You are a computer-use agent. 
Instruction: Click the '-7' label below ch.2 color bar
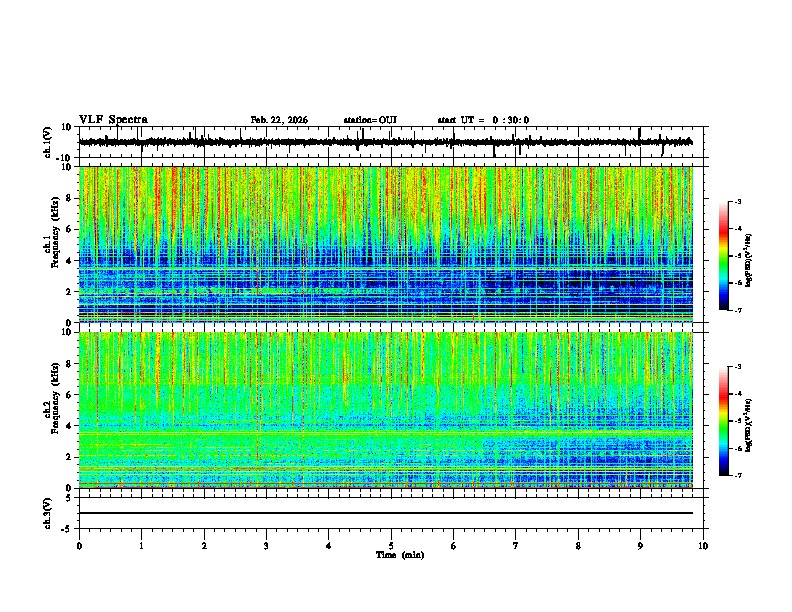coord(737,475)
